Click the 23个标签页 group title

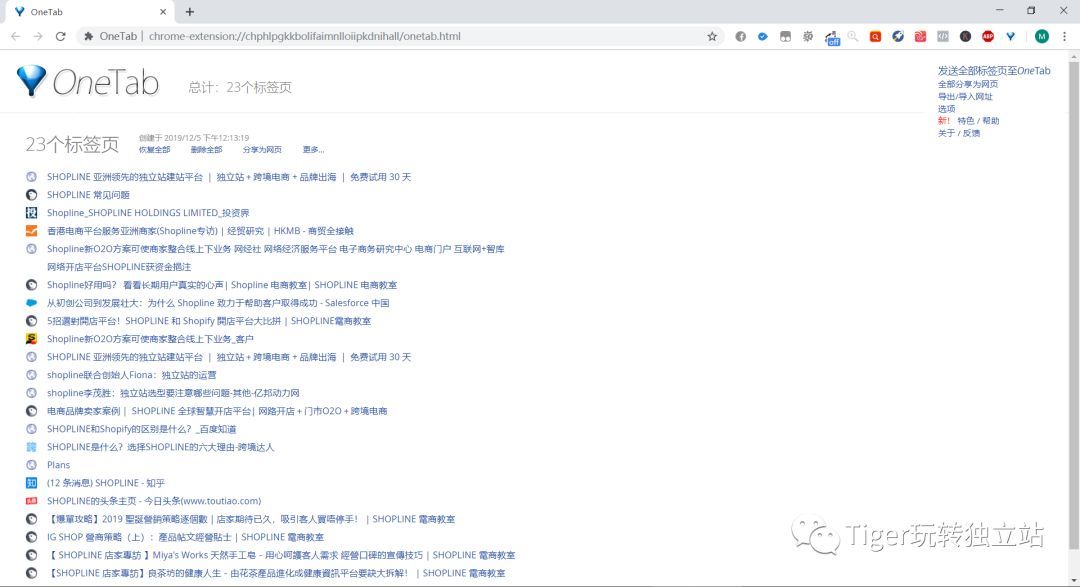pos(72,144)
